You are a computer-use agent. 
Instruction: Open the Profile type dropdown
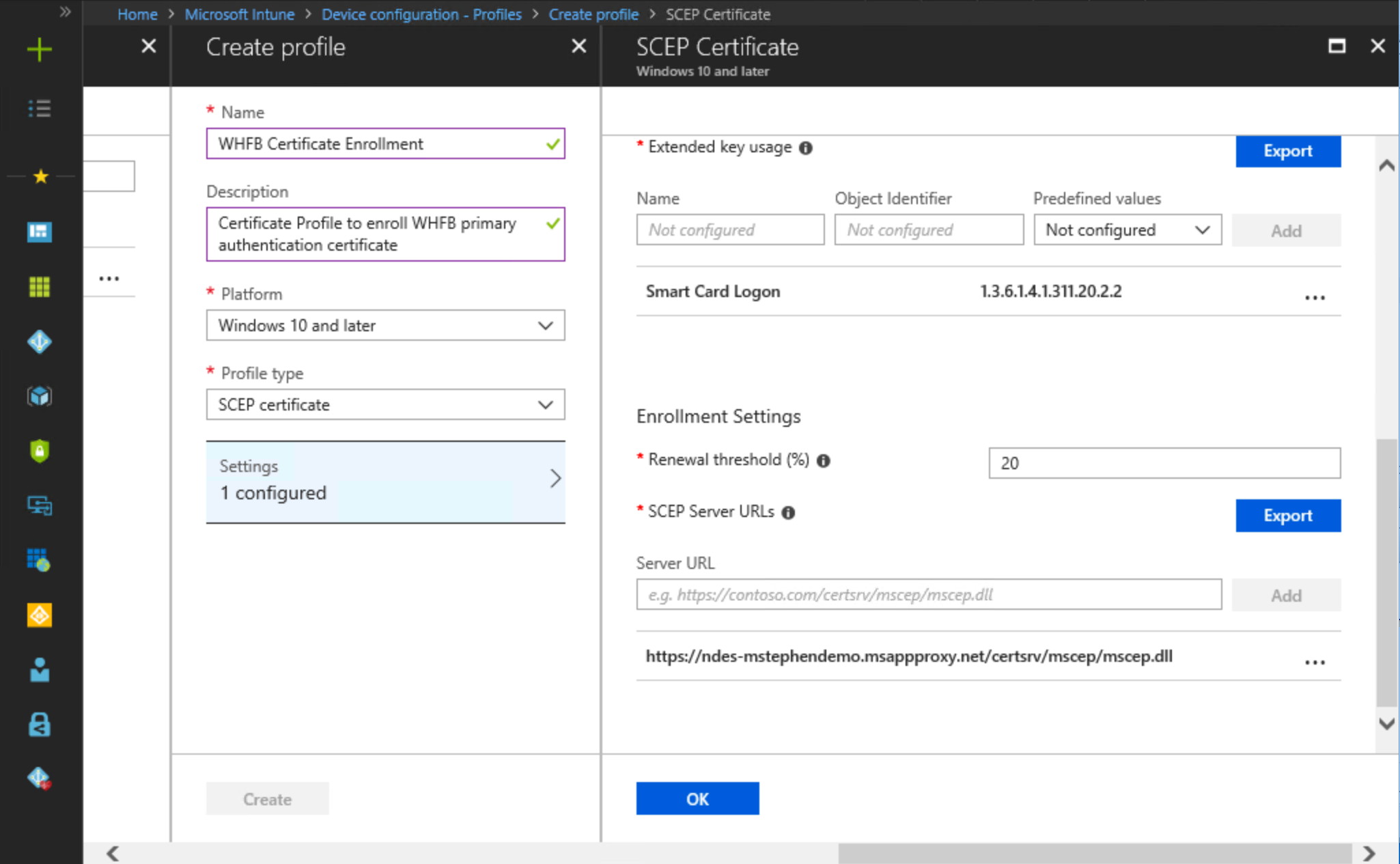385,405
